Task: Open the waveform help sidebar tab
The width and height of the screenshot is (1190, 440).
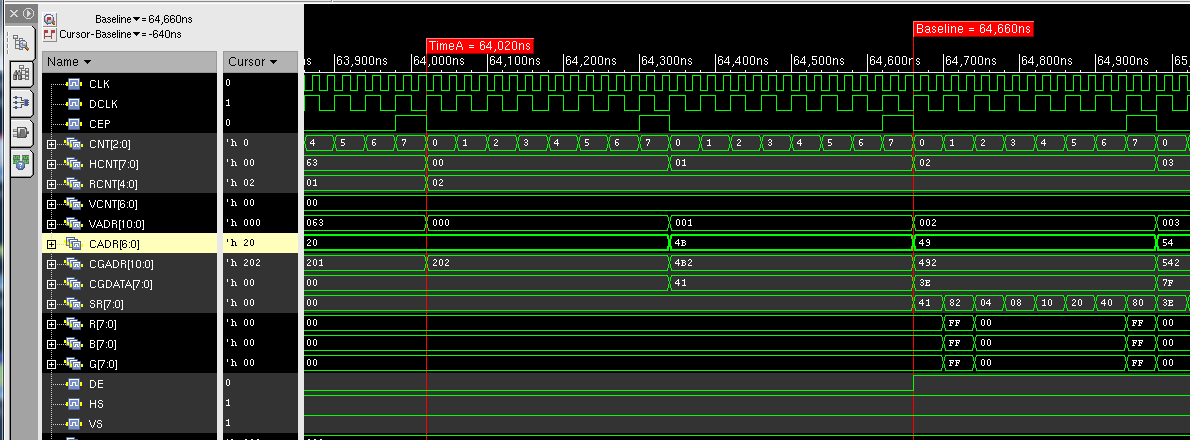Action: click(21, 162)
